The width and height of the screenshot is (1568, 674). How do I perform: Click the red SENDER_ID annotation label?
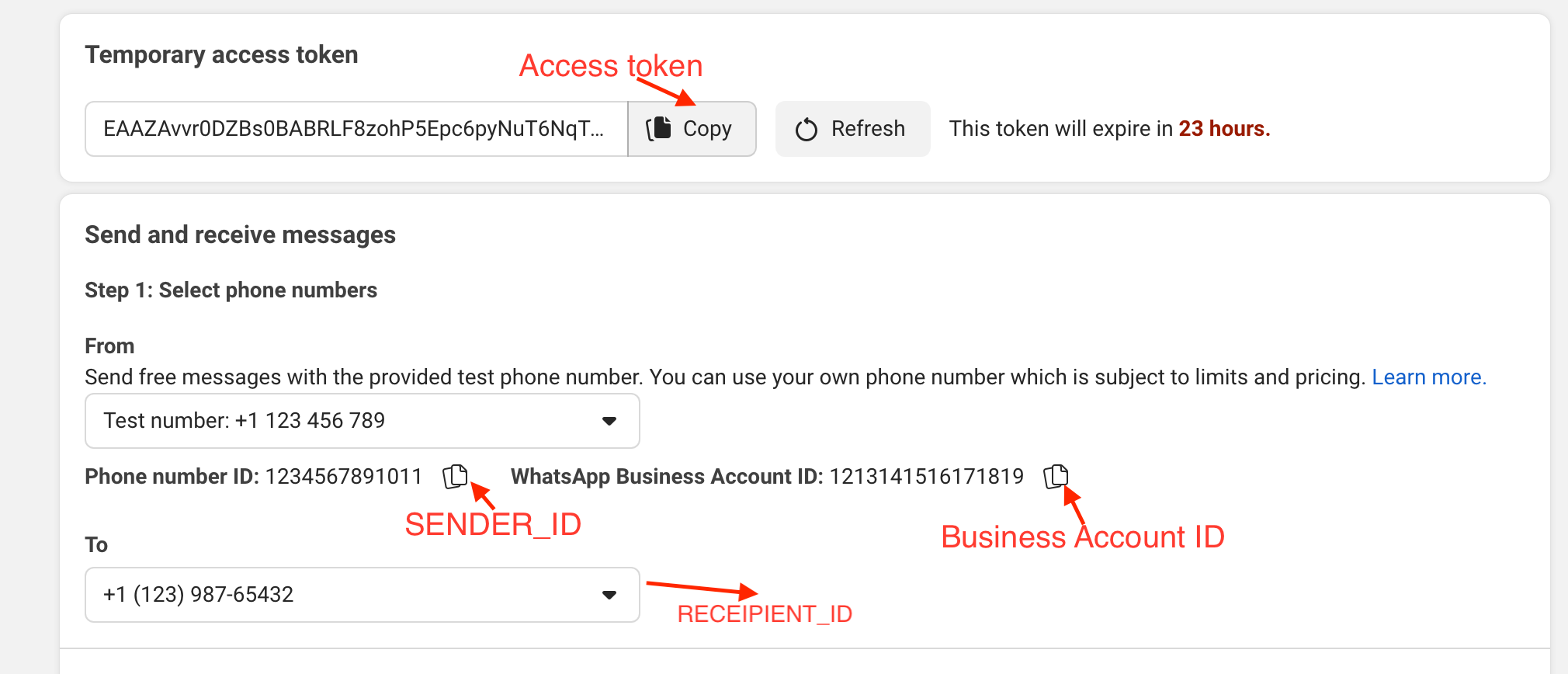[493, 525]
